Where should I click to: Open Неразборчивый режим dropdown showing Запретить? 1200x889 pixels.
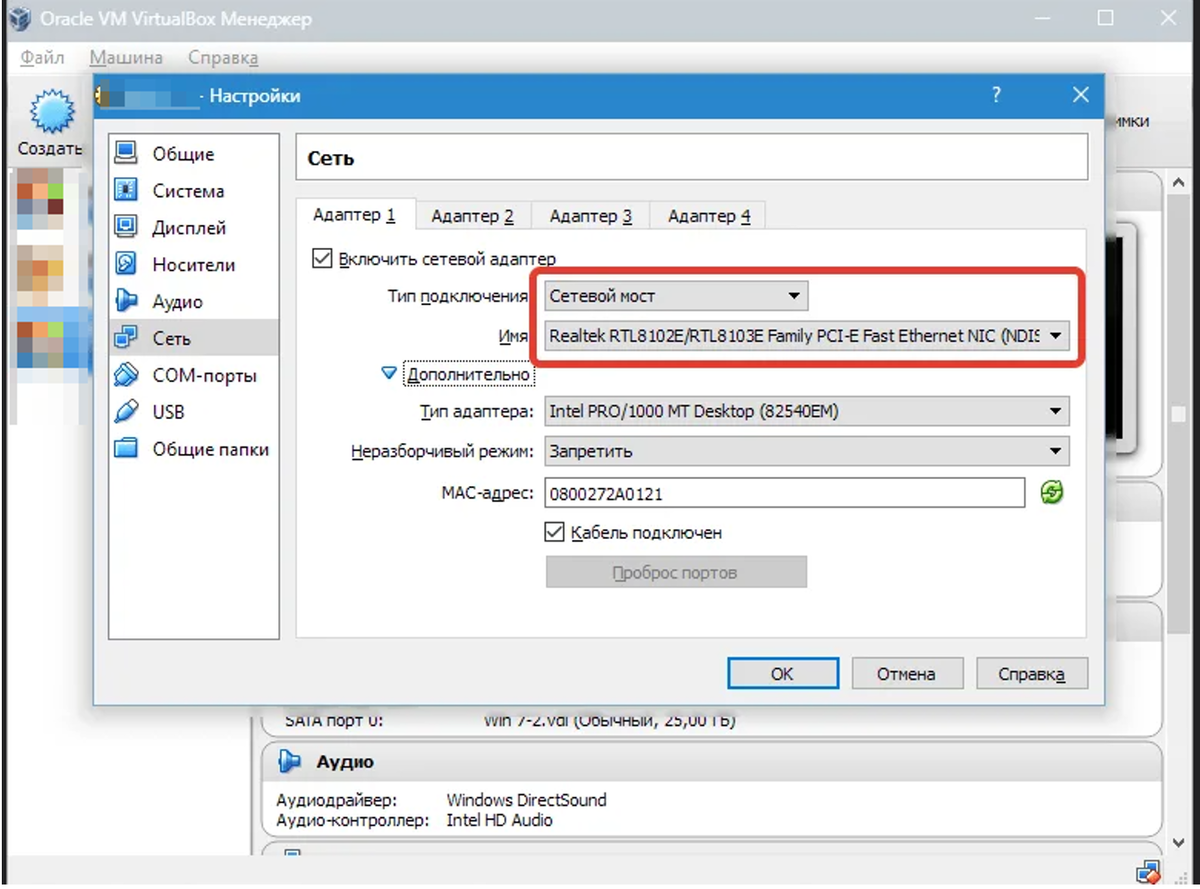807,451
